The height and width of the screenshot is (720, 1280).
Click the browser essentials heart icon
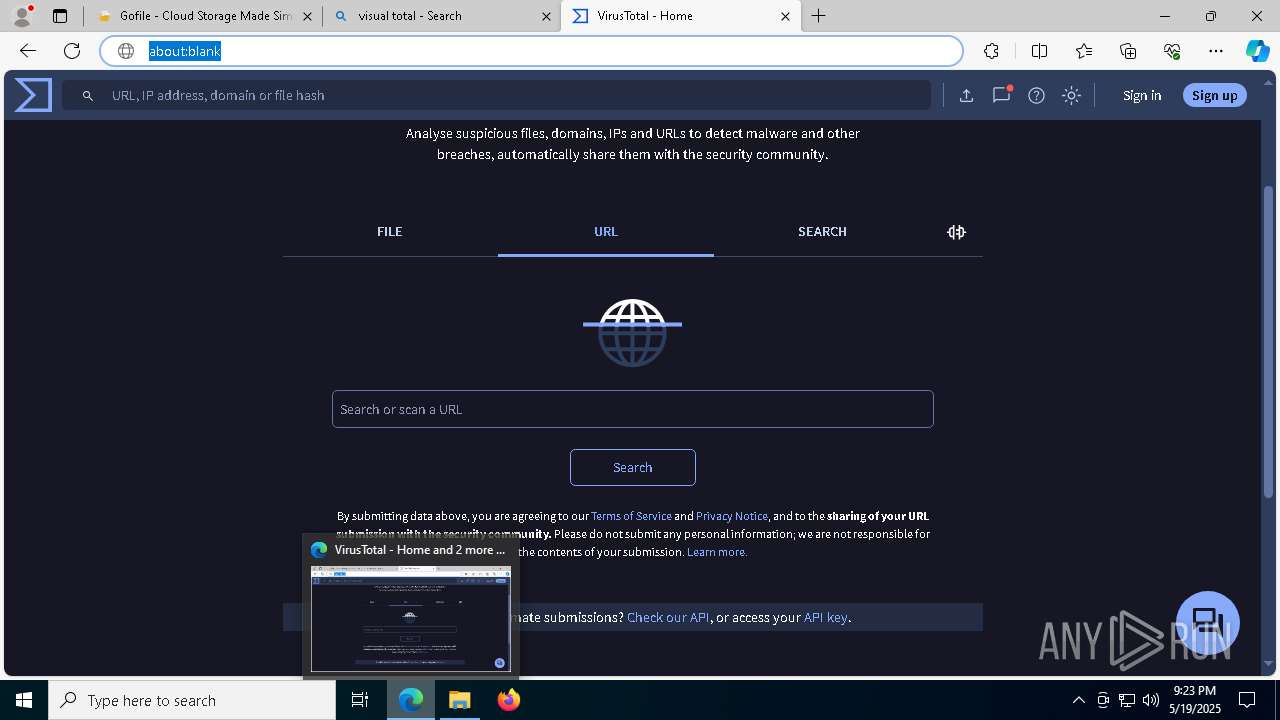click(1172, 51)
